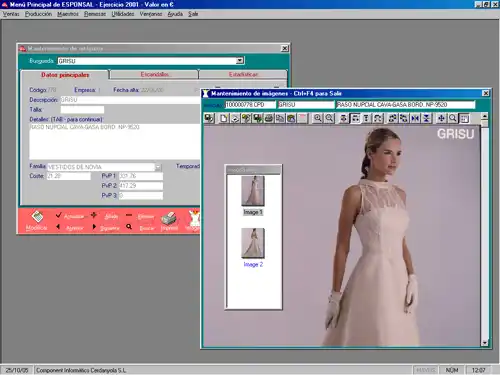The image size is (500, 375).
Task: Zoom out with the minus magnifier icon
Action: click(329, 118)
